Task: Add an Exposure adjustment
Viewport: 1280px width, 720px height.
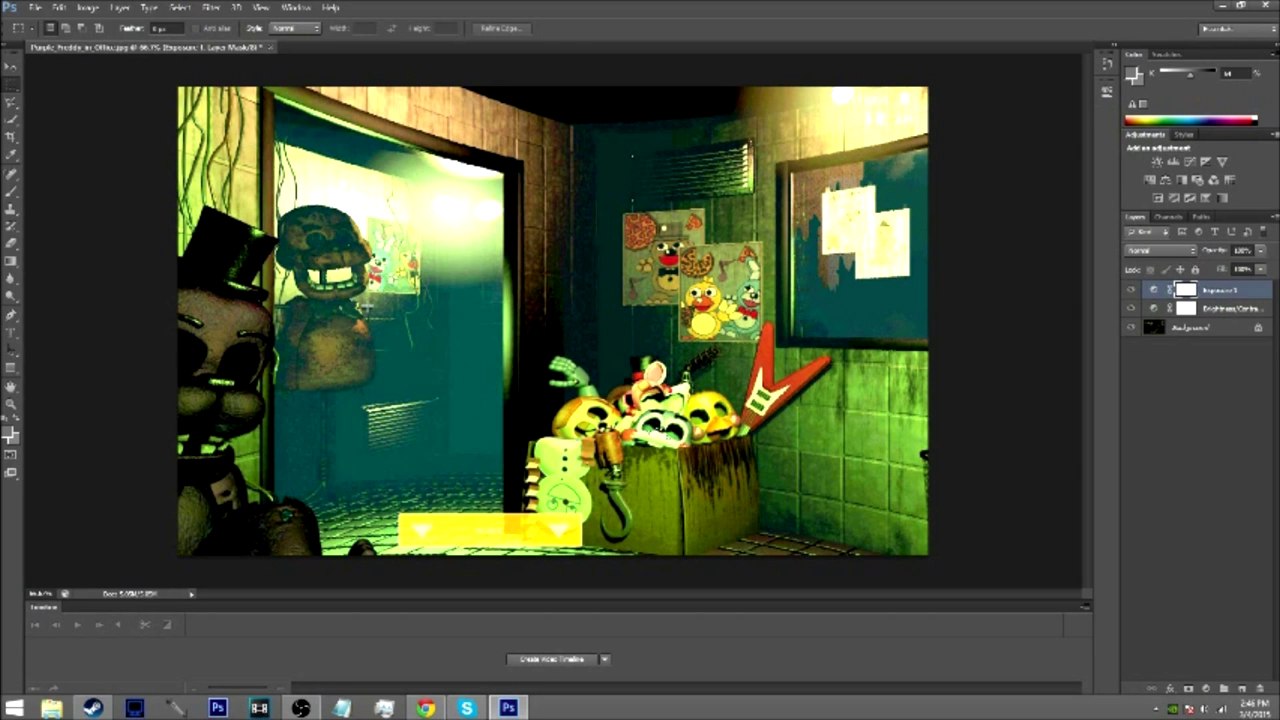Action: 1205,162
